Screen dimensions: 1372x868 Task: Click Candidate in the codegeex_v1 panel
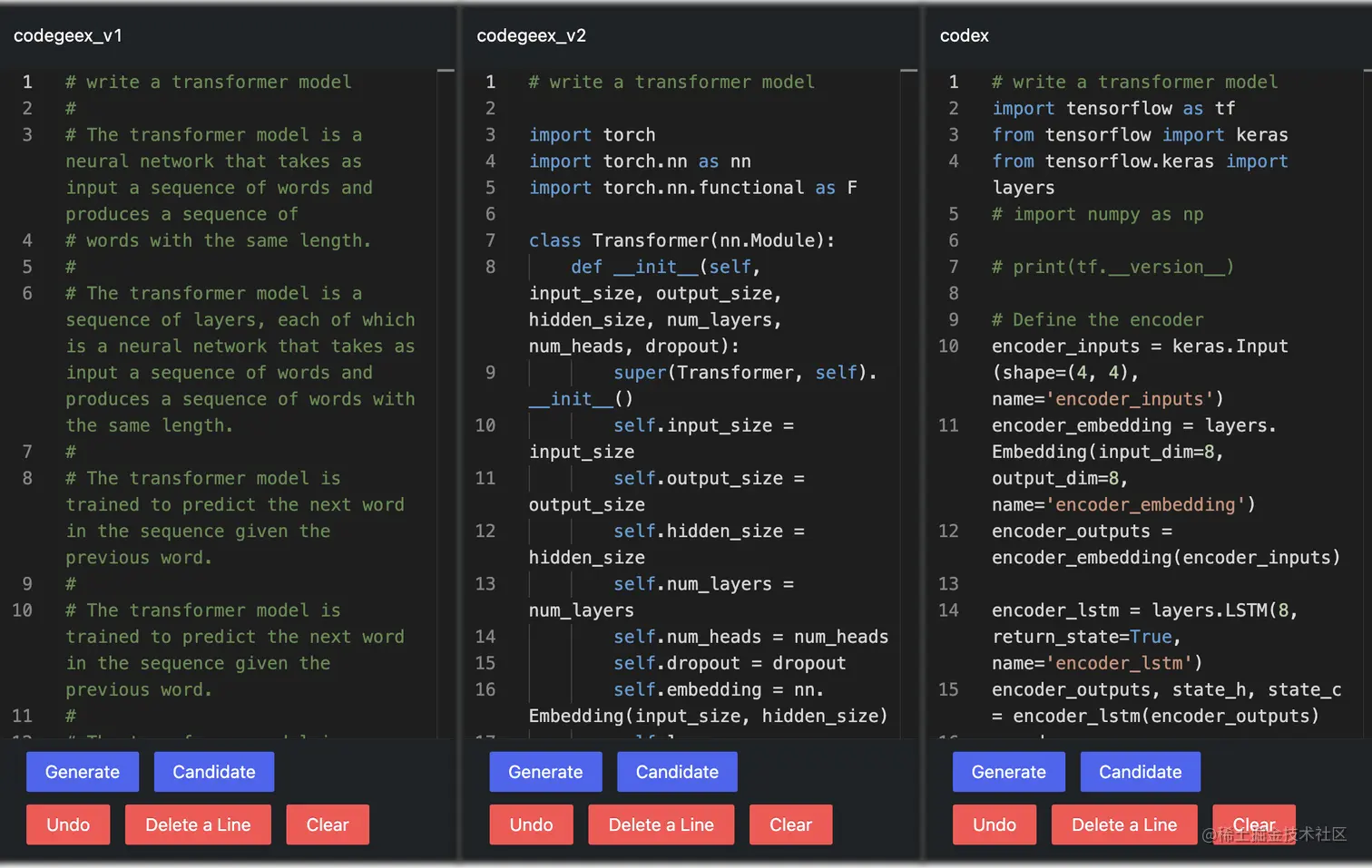(x=214, y=772)
